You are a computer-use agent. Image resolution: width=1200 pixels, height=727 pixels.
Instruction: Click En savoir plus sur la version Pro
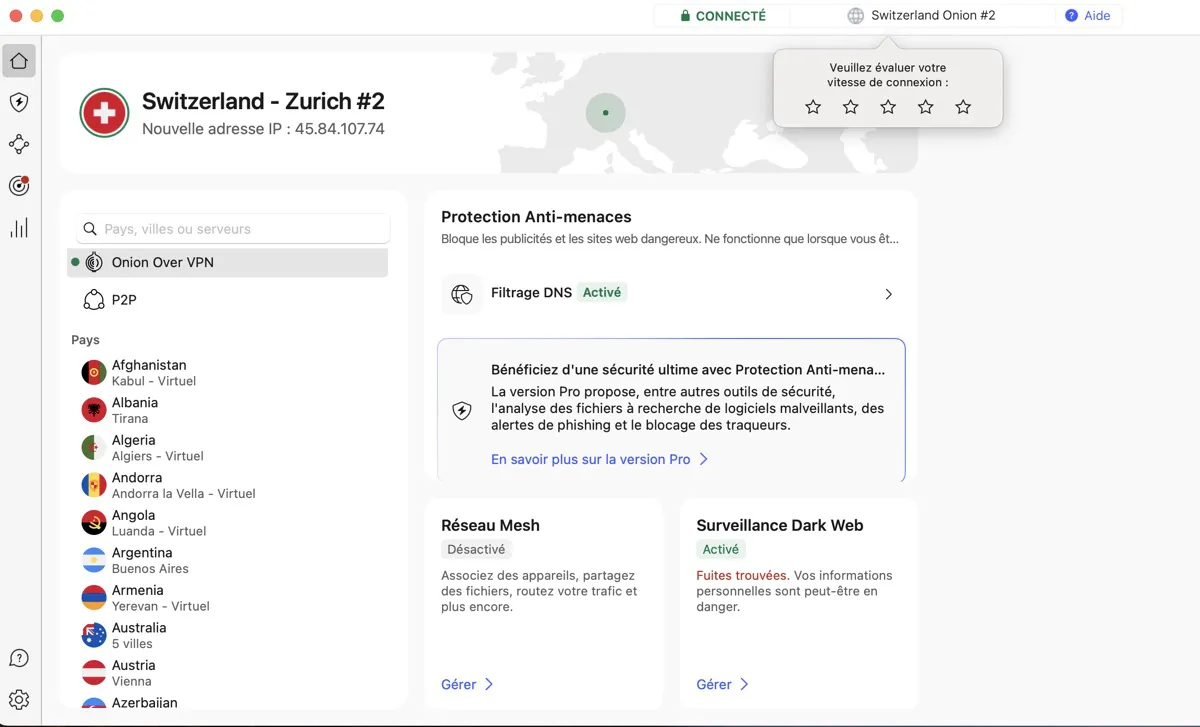tap(599, 459)
